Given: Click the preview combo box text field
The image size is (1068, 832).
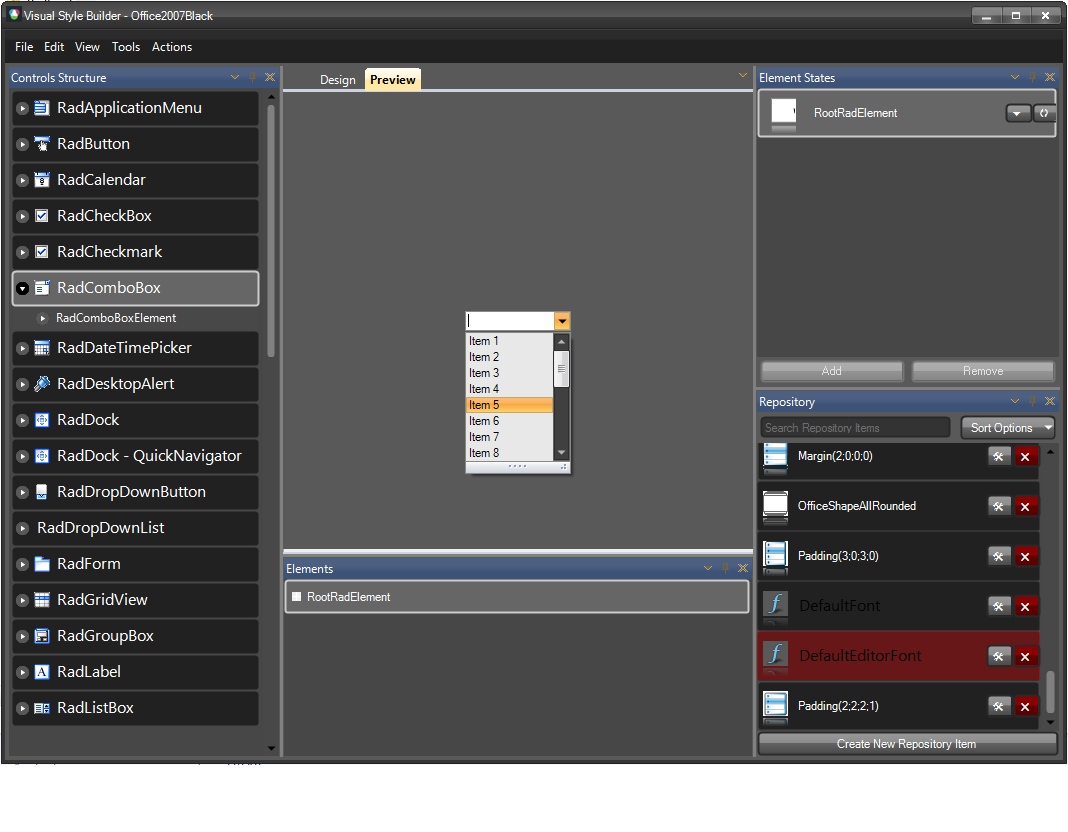Looking at the screenshot, I should tap(510, 321).
